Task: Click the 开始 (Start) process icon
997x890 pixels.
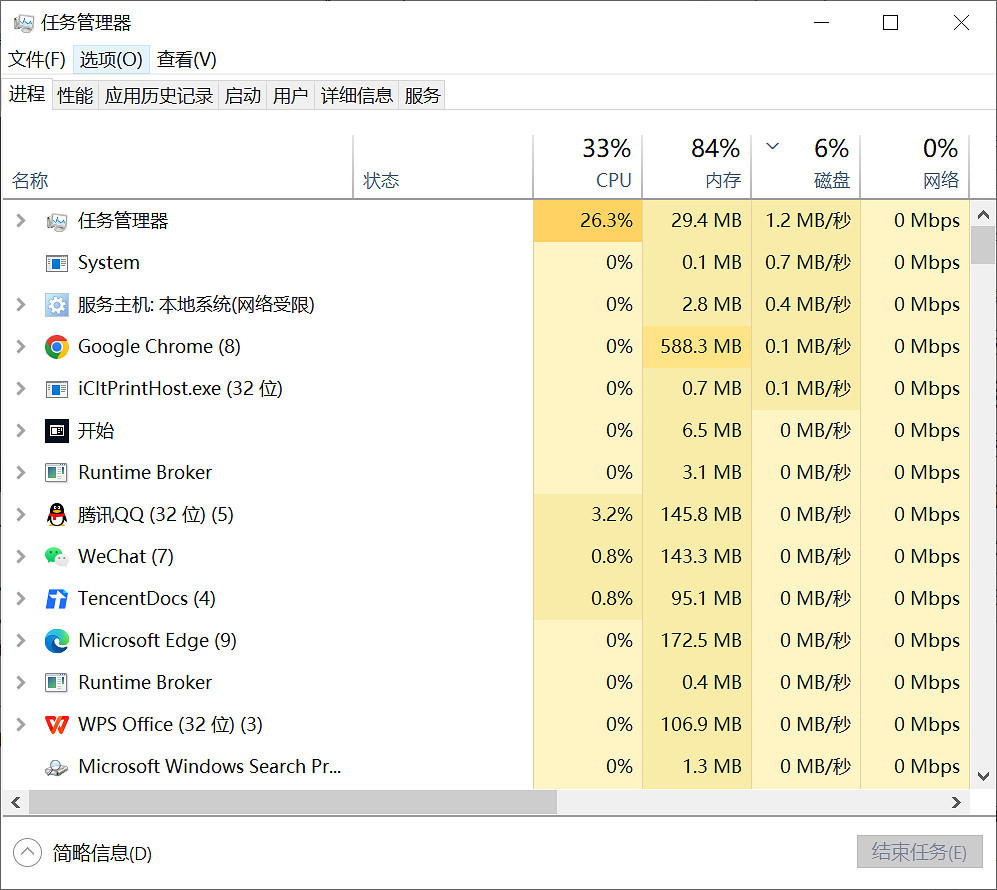Action: (x=57, y=430)
